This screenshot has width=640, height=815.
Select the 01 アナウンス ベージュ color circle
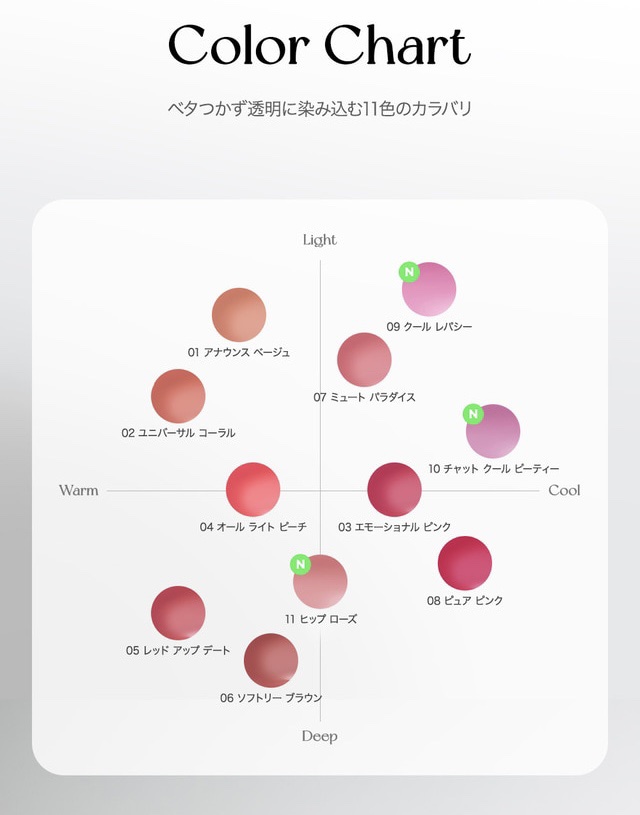pyautogui.click(x=239, y=315)
